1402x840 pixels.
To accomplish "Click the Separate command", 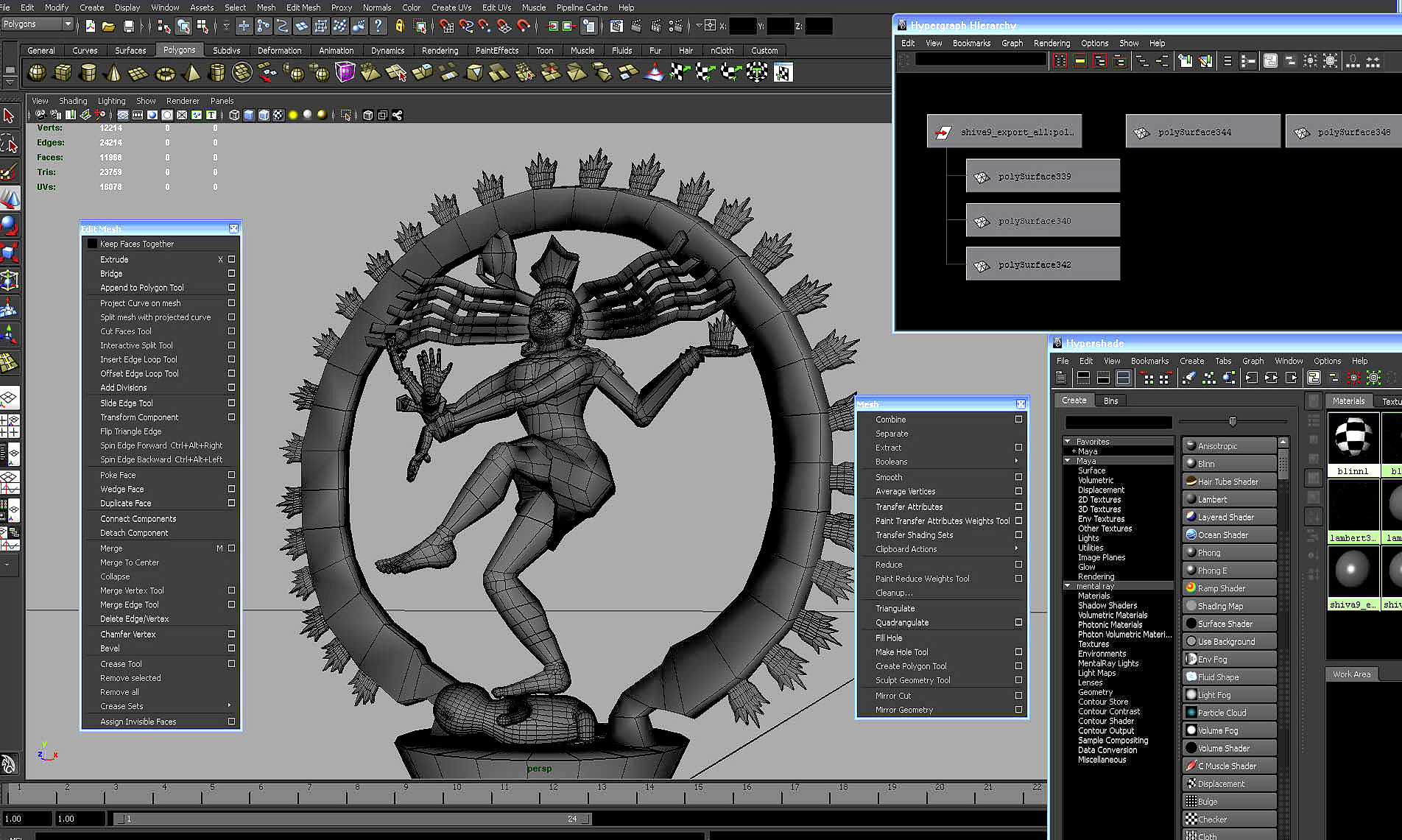I will [x=892, y=433].
